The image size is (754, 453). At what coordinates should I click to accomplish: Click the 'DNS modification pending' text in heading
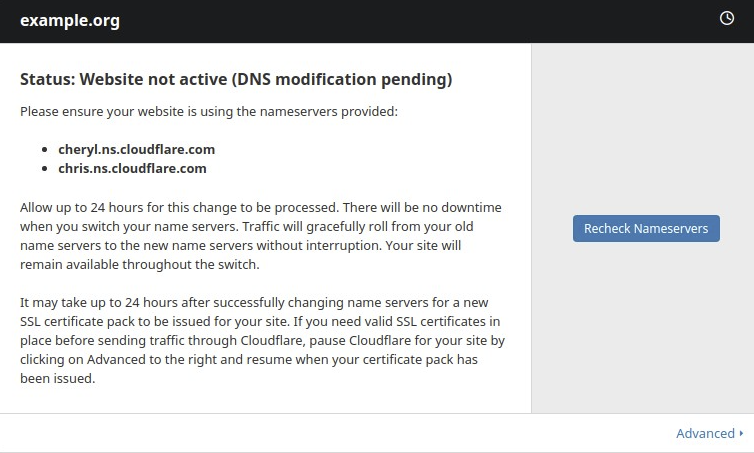(x=342, y=79)
